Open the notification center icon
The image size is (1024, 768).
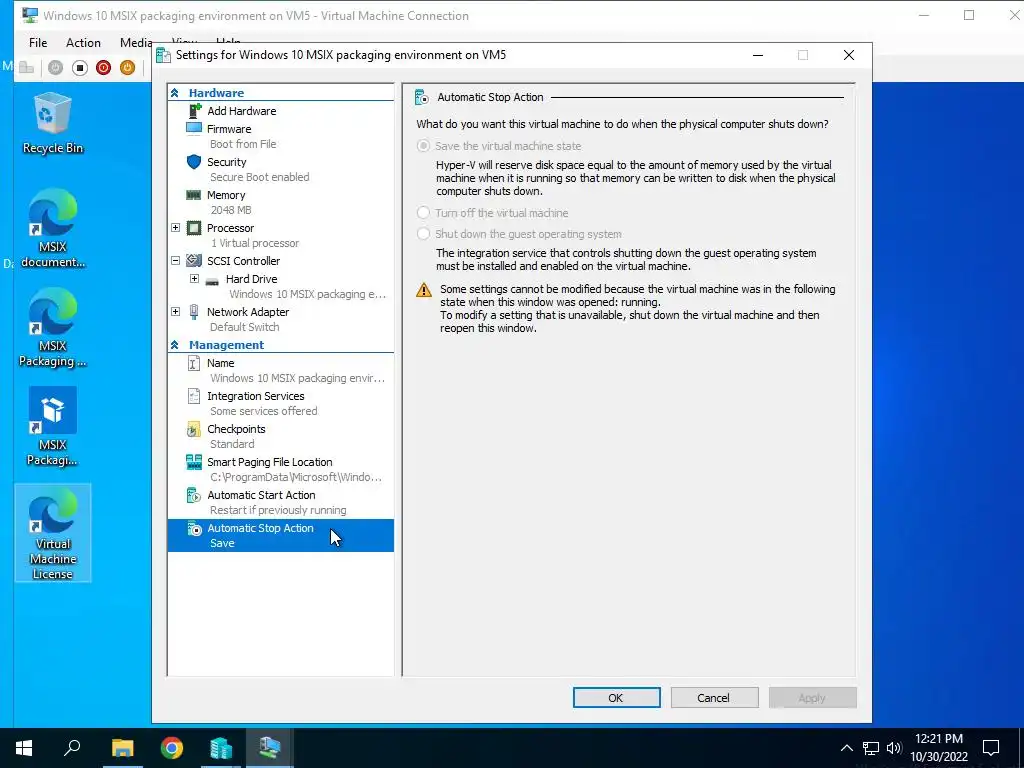click(991, 748)
